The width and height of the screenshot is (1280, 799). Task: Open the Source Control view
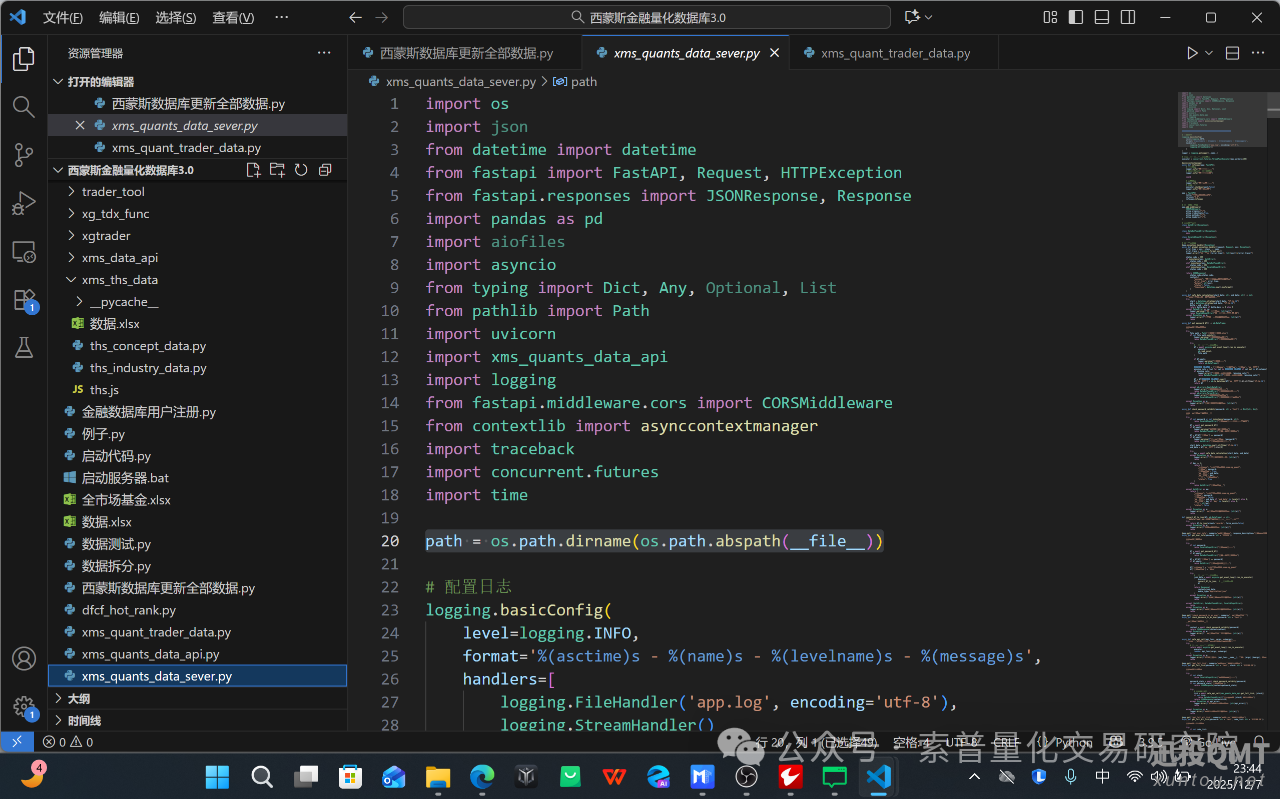[24, 154]
